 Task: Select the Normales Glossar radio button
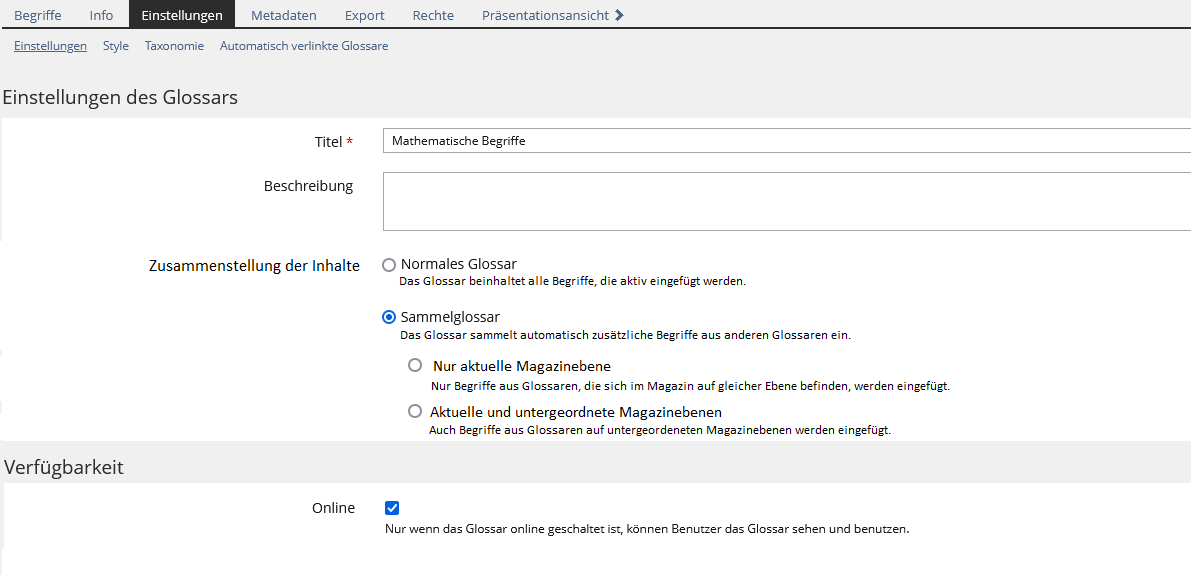(x=389, y=265)
